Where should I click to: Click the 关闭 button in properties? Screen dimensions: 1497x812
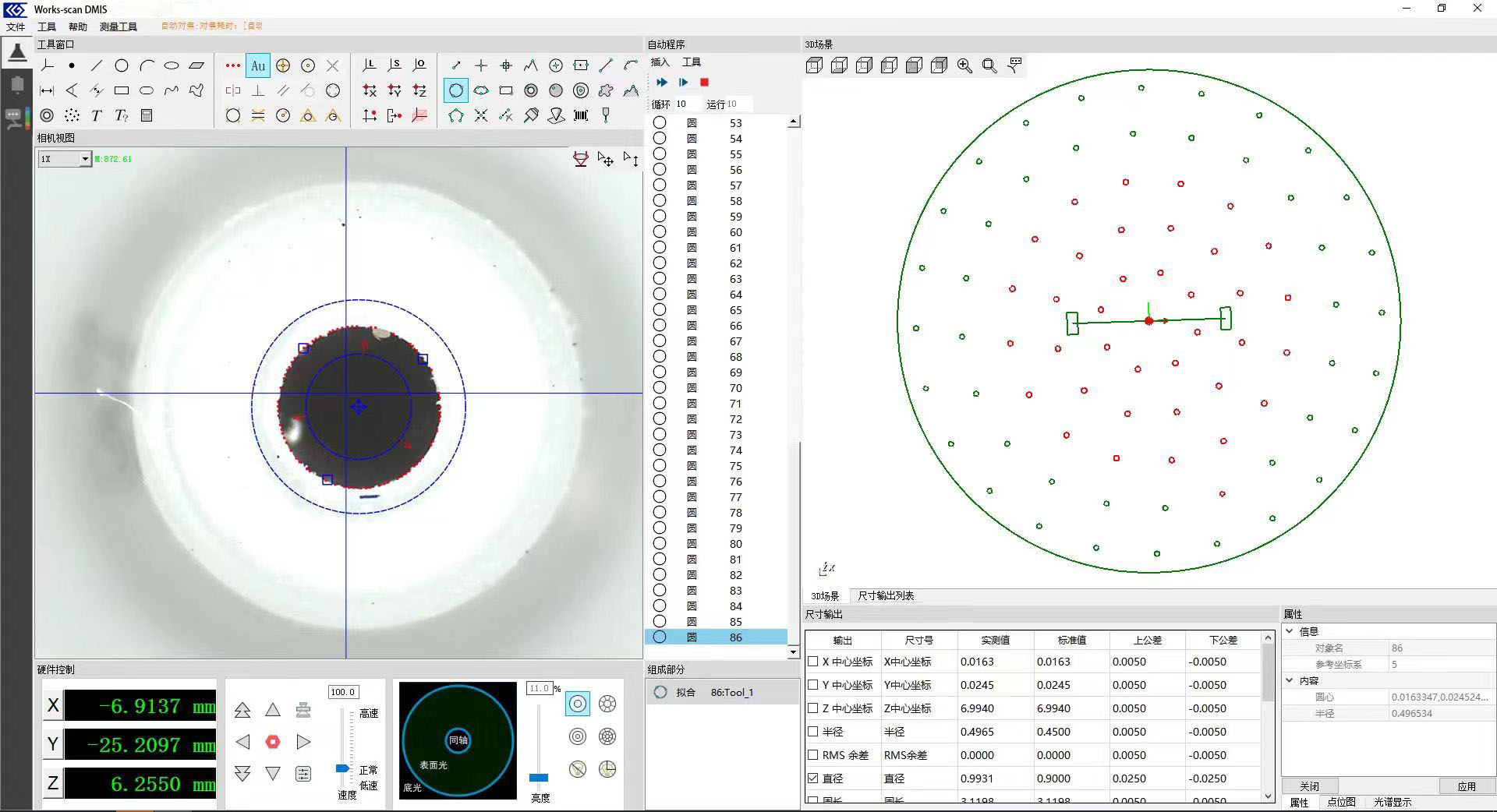(1310, 786)
